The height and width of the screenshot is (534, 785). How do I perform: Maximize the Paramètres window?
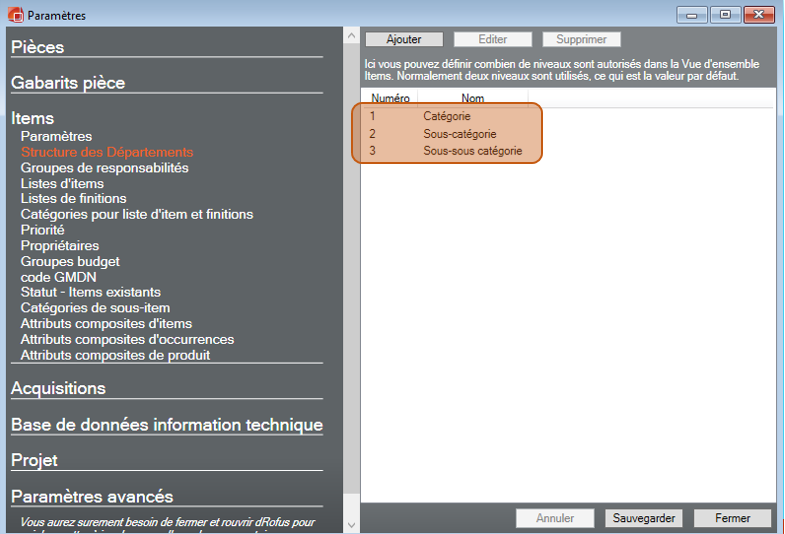pos(725,15)
